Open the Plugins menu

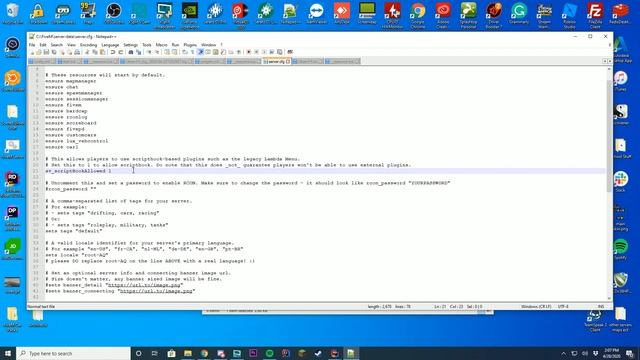click(190, 45)
